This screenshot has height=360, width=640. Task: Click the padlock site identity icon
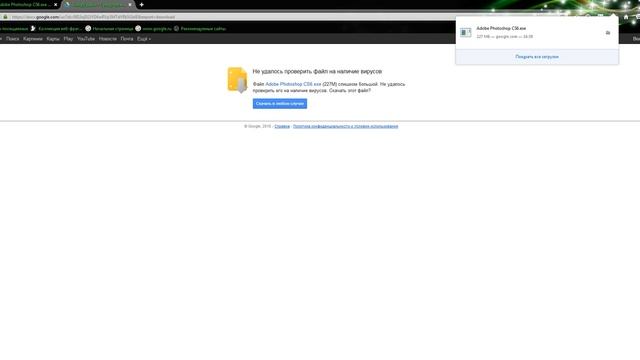click(x=5, y=17)
